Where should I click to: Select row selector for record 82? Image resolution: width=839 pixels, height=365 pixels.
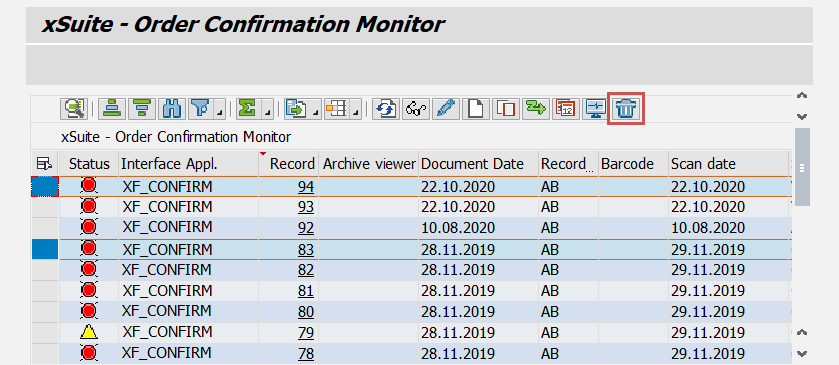[x=45, y=270]
